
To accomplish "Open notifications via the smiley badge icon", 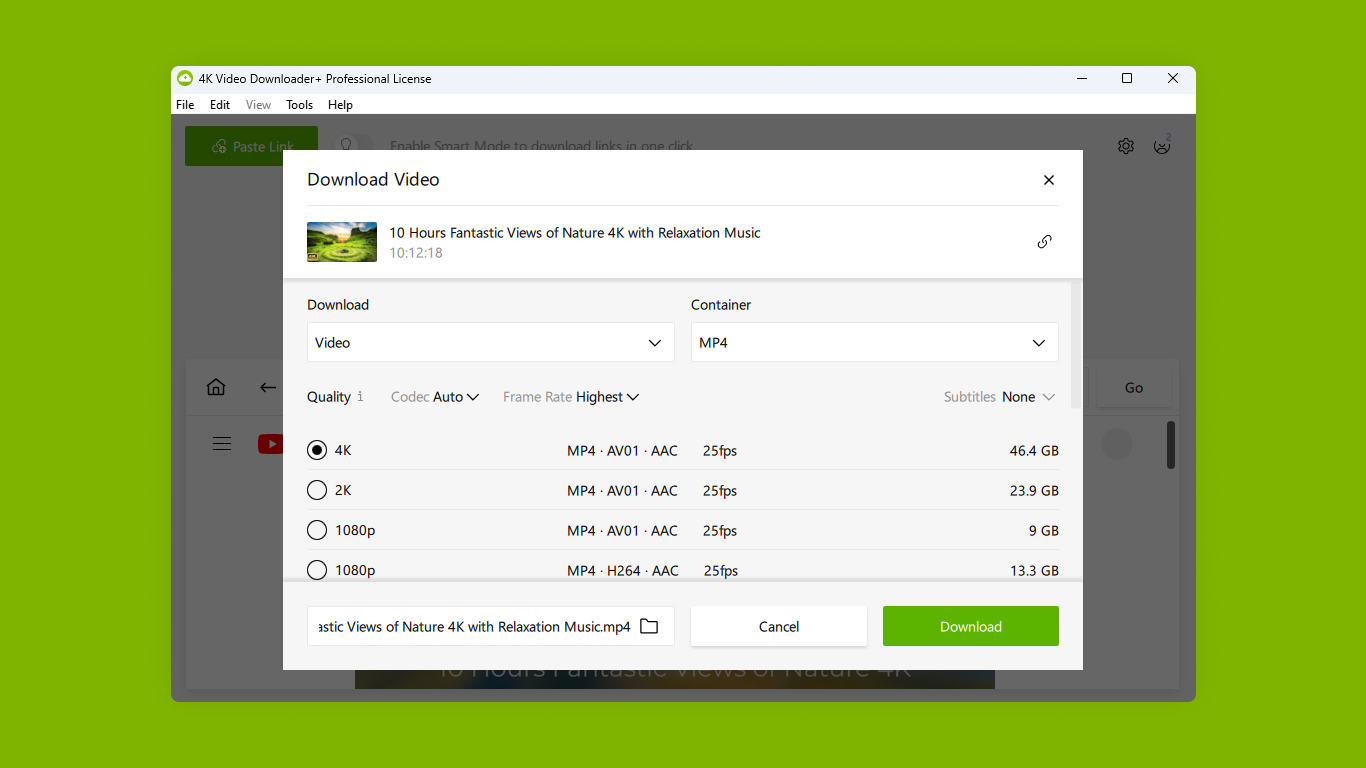I will click(1161, 146).
